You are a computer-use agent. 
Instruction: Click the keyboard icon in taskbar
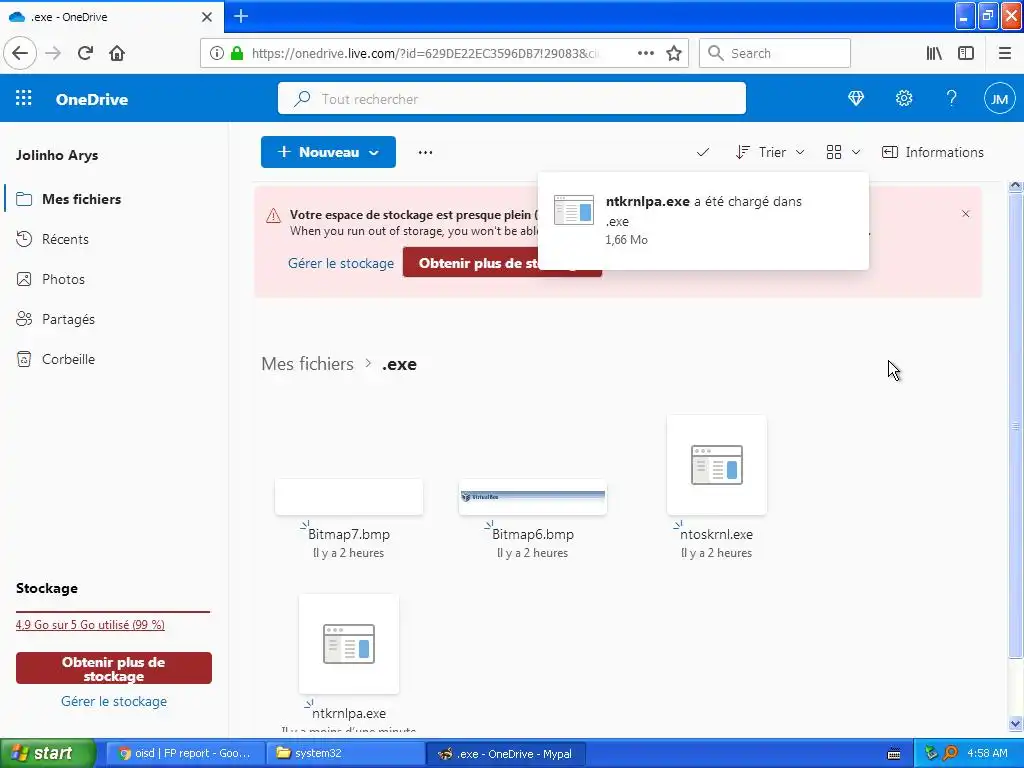tap(894, 754)
